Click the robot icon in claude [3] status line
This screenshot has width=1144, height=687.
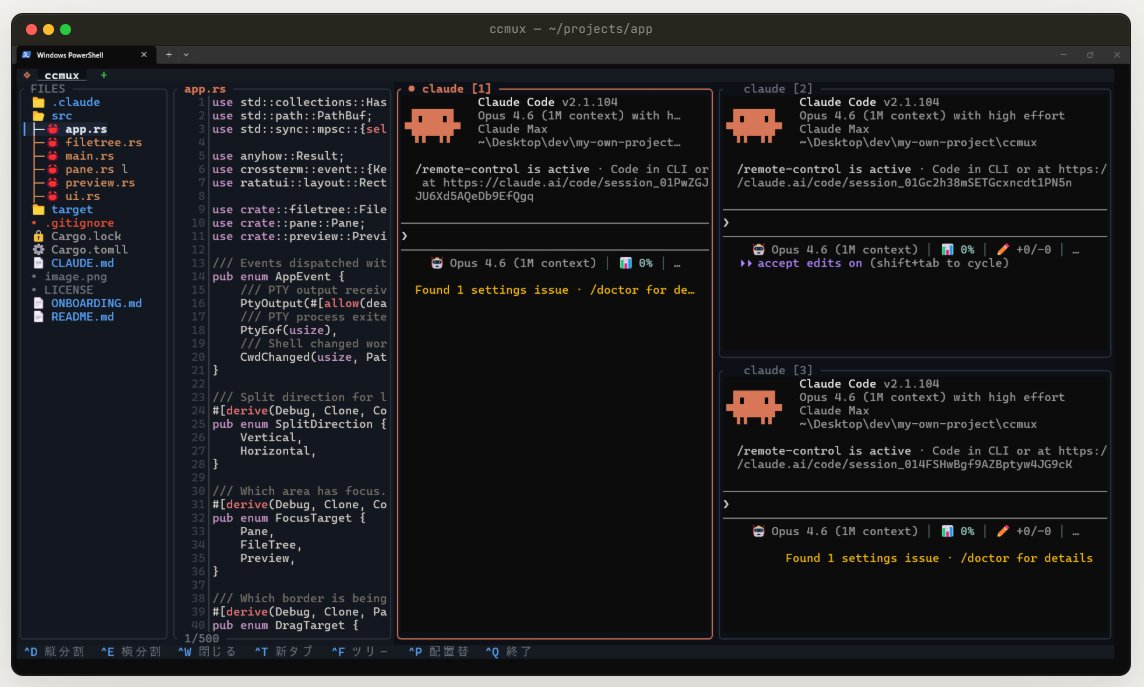tap(759, 532)
